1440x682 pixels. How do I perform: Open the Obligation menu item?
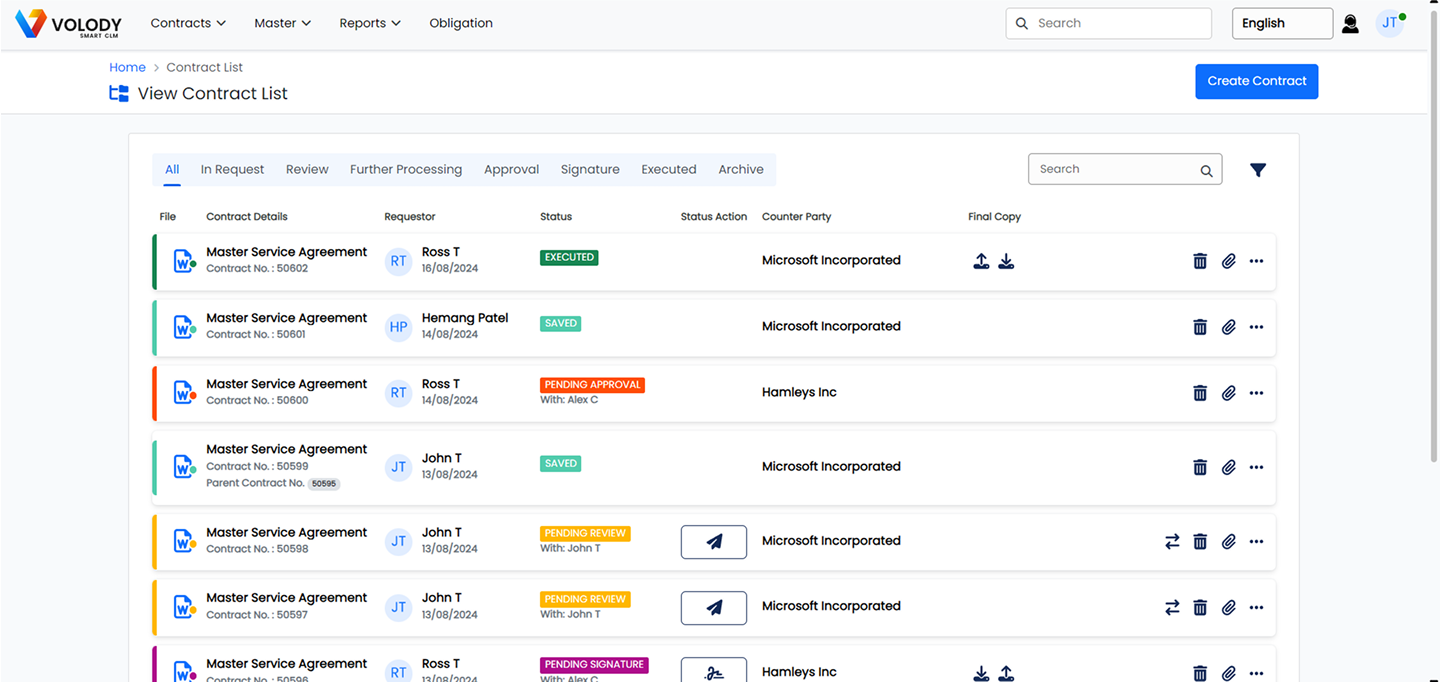pyautogui.click(x=461, y=23)
